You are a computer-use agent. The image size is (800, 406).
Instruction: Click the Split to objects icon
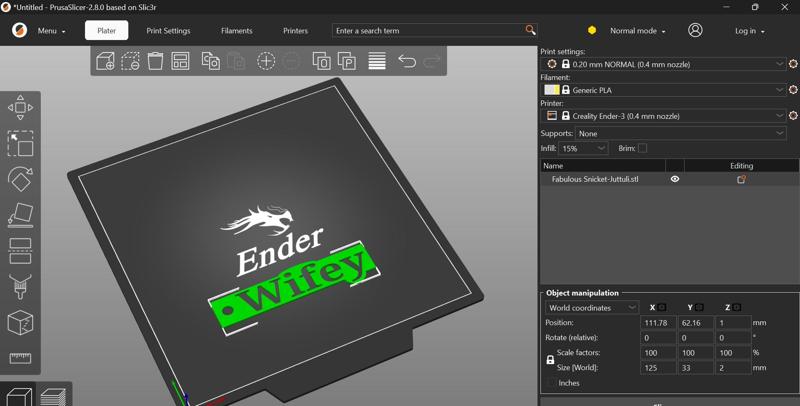point(321,61)
